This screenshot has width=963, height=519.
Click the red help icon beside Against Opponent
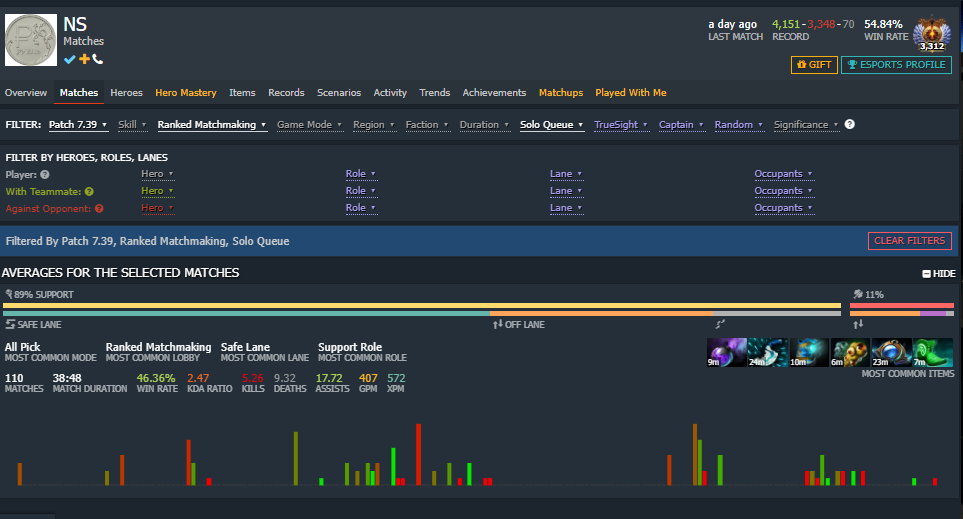coord(99,209)
